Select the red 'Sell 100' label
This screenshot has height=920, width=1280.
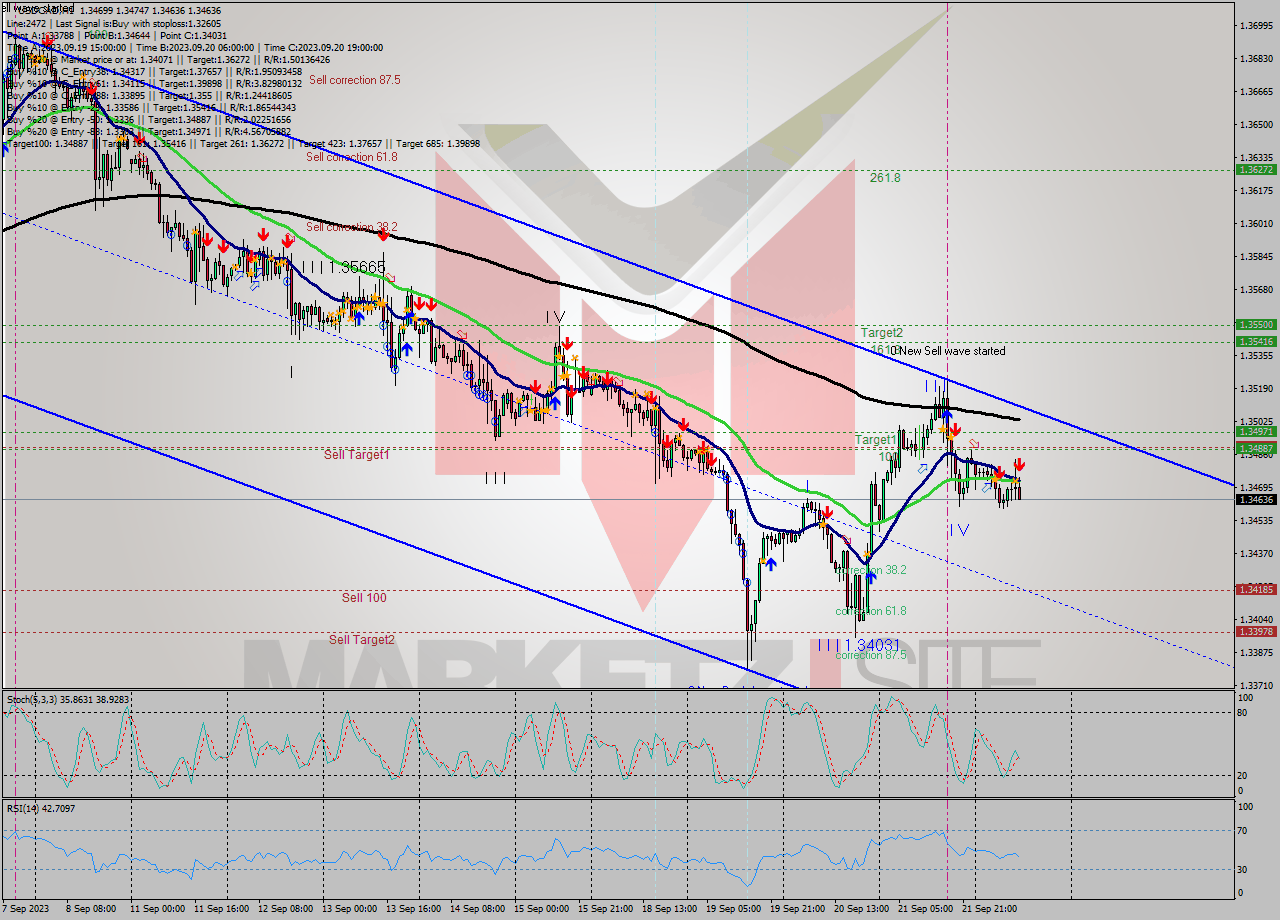click(x=364, y=598)
